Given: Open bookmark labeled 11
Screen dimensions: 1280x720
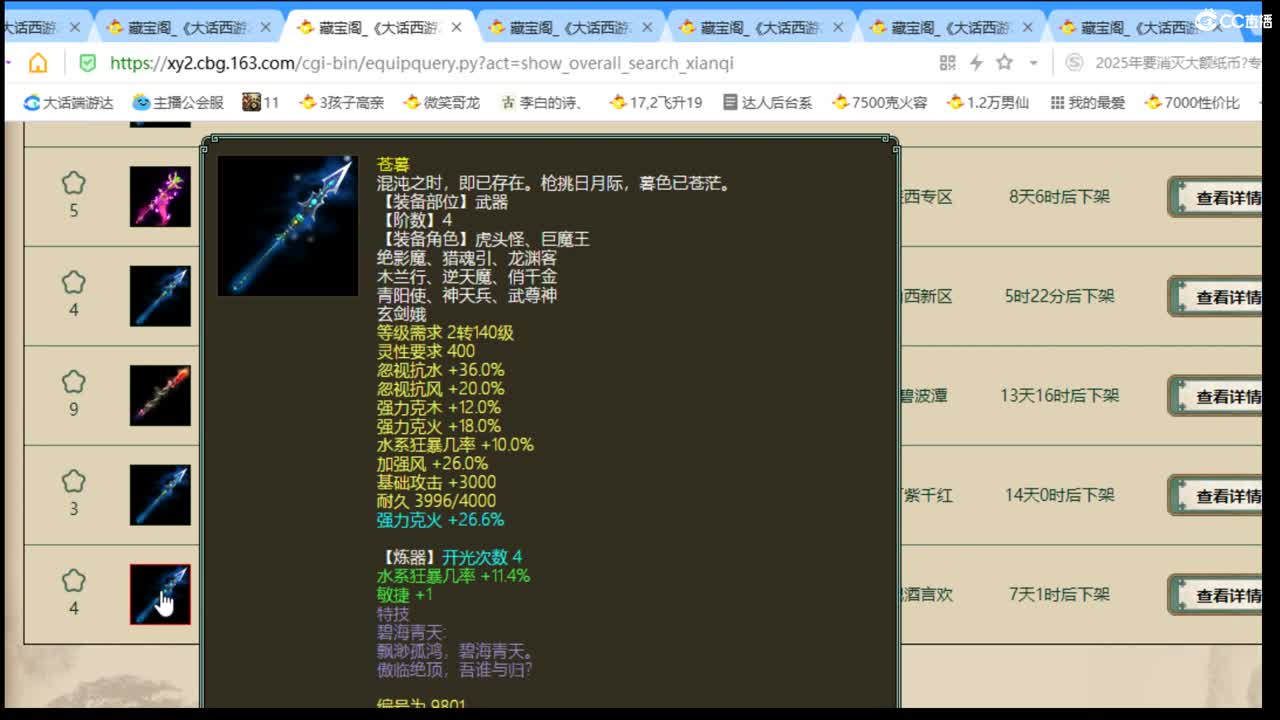Looking at the screenshot, I should point(261,102).
